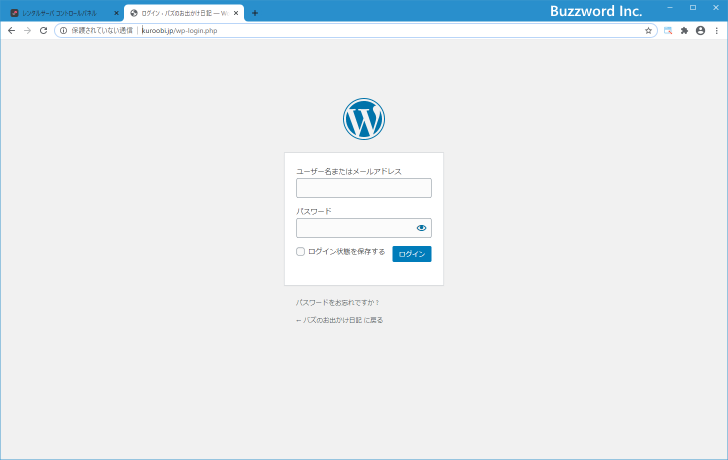Open the extensions puzzle icon
The height and width of the screenshot is (460, 728).
tap(684, 31)
